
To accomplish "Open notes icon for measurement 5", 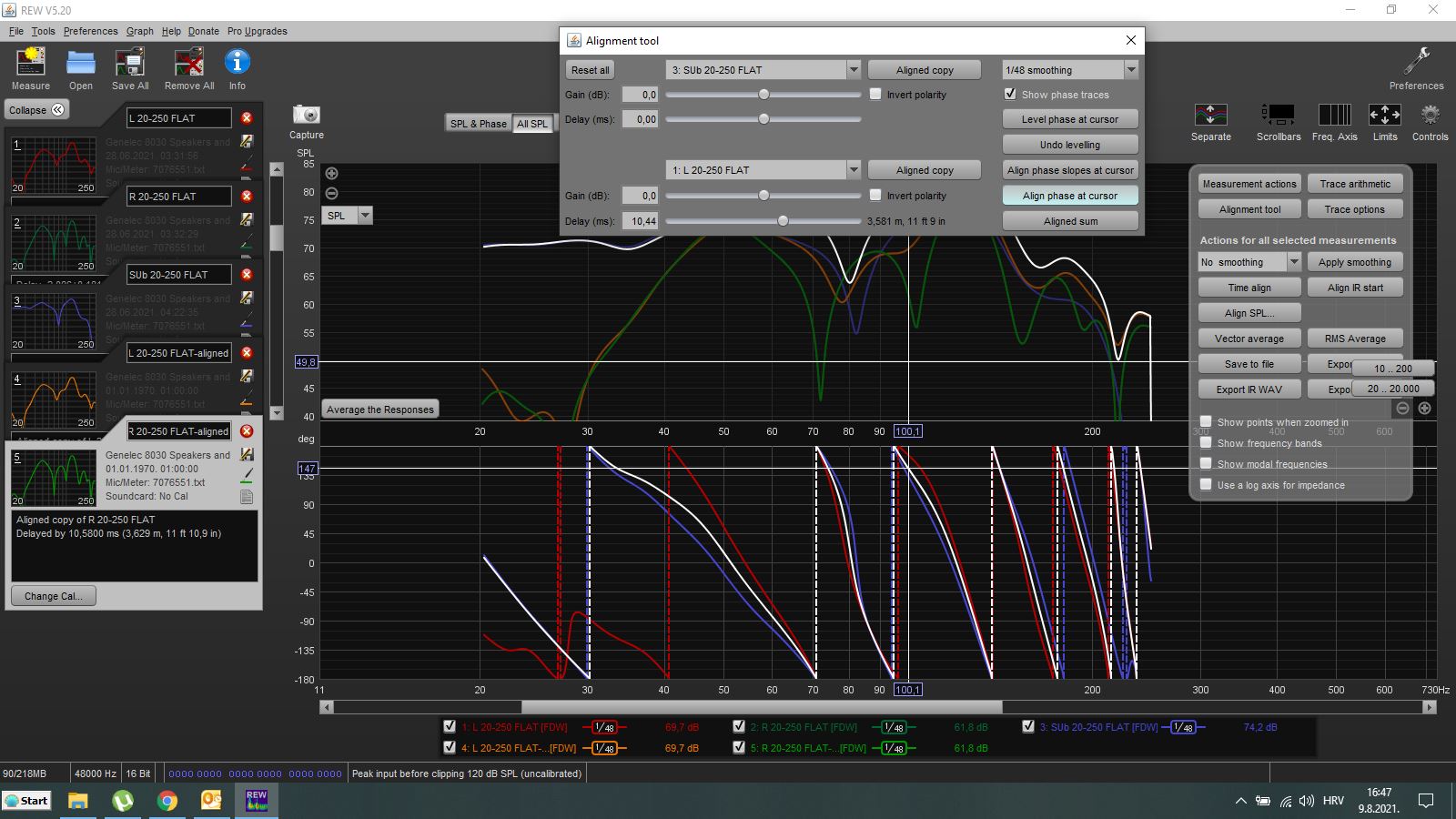I will tap(247, 497).
